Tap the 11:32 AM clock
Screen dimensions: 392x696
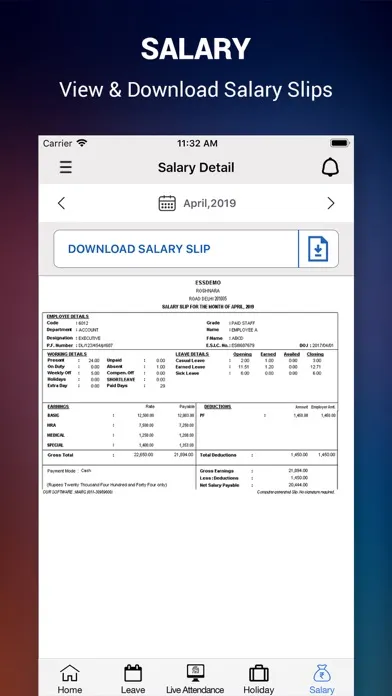point(197,143)
